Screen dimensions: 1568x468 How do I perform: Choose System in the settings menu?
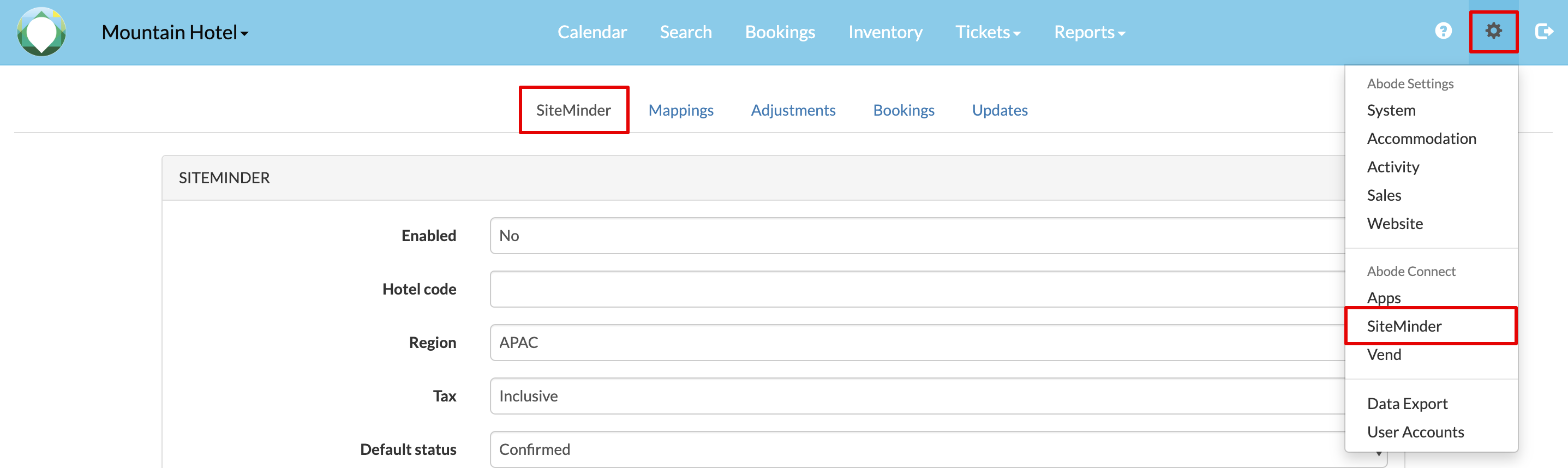(1391, 110)
